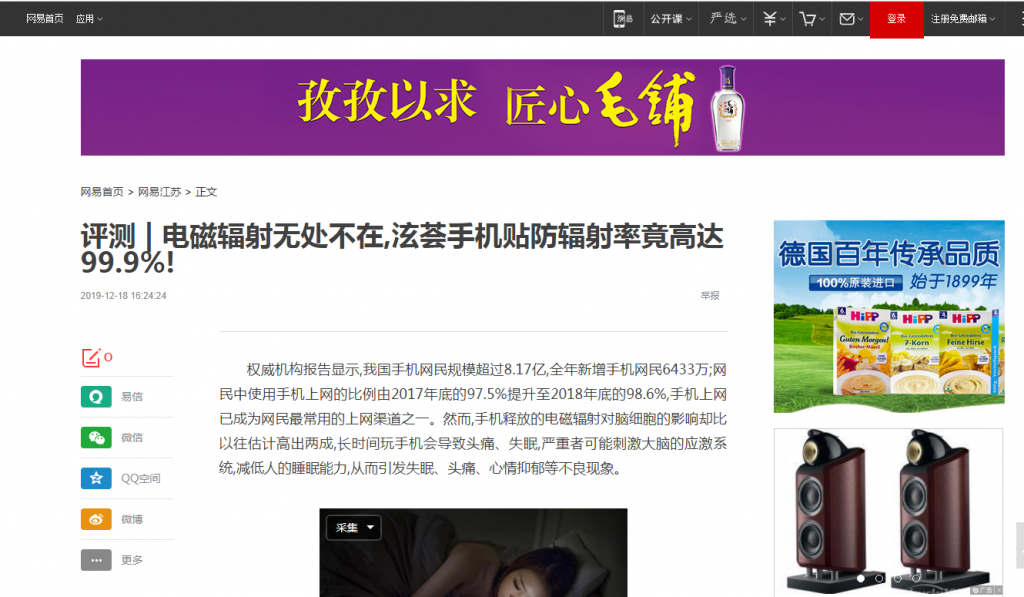The height and width of the screenshot is (597, 1024).
Task: Click the grey side tab at the right edge
Action: (1019, 545)
